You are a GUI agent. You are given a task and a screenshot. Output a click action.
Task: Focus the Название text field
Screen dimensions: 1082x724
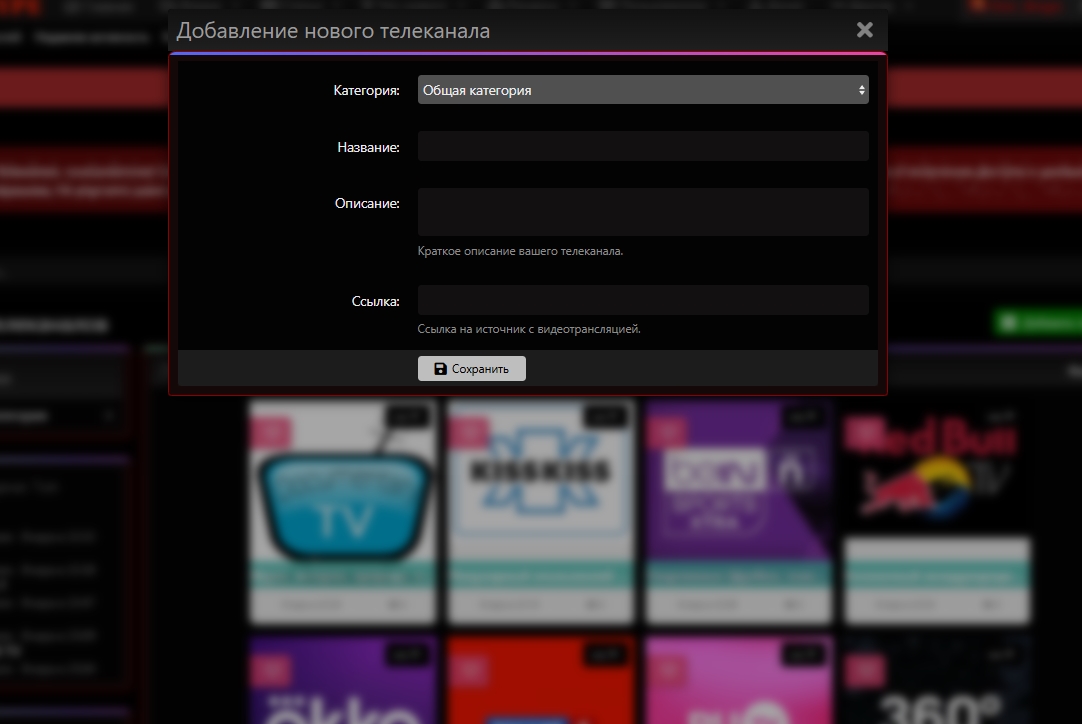[x=642, y=146]
